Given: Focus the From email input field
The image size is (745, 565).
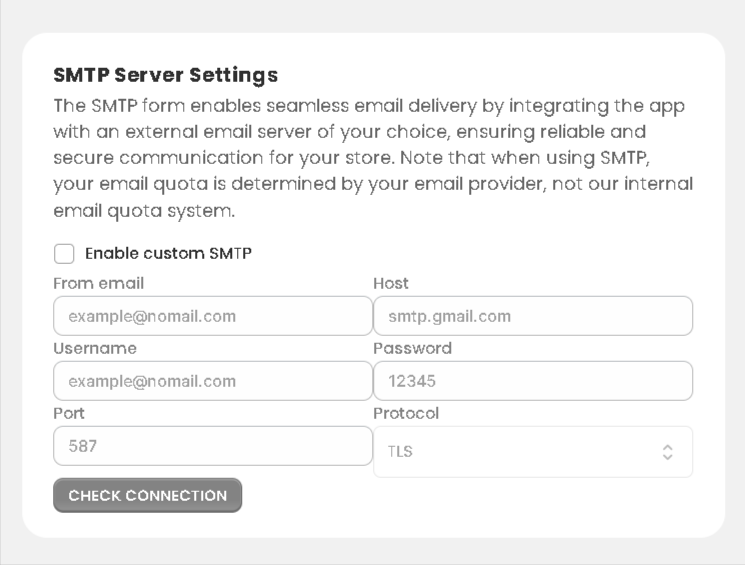Looking at the screenshot, I should pyautogui.click(x=212, y=316).
